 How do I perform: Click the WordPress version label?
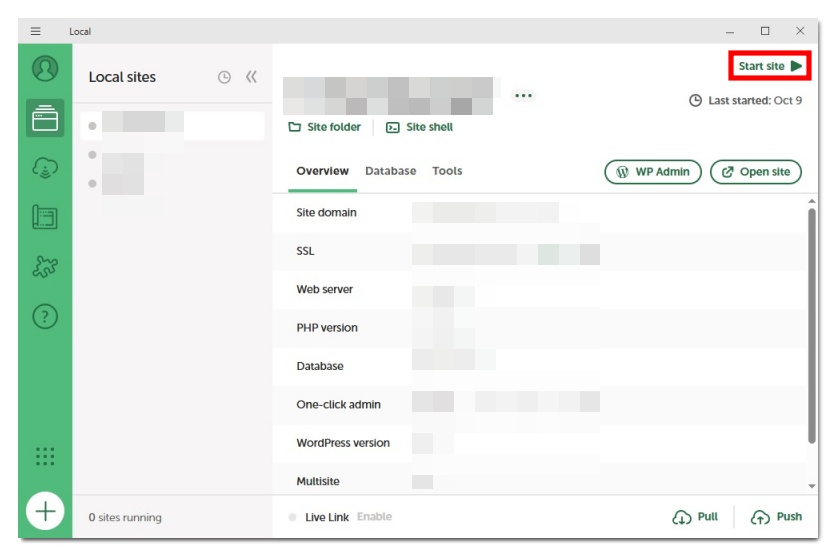(343, 443)
